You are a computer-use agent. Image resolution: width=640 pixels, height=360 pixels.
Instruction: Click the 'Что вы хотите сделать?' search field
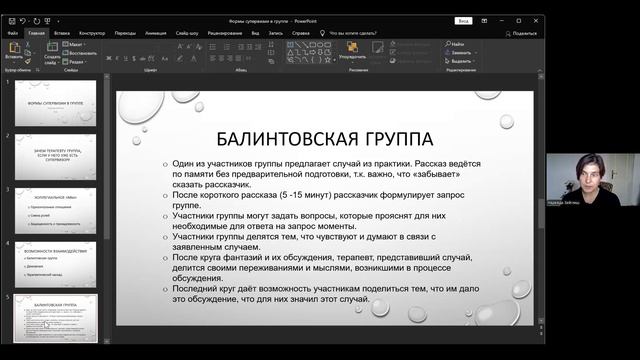[x=353, y=33]
